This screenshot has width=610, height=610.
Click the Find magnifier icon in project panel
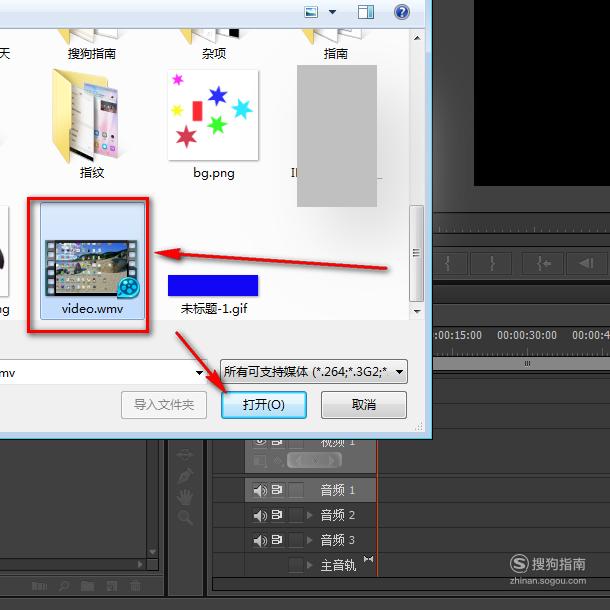[x=64, y=586]
